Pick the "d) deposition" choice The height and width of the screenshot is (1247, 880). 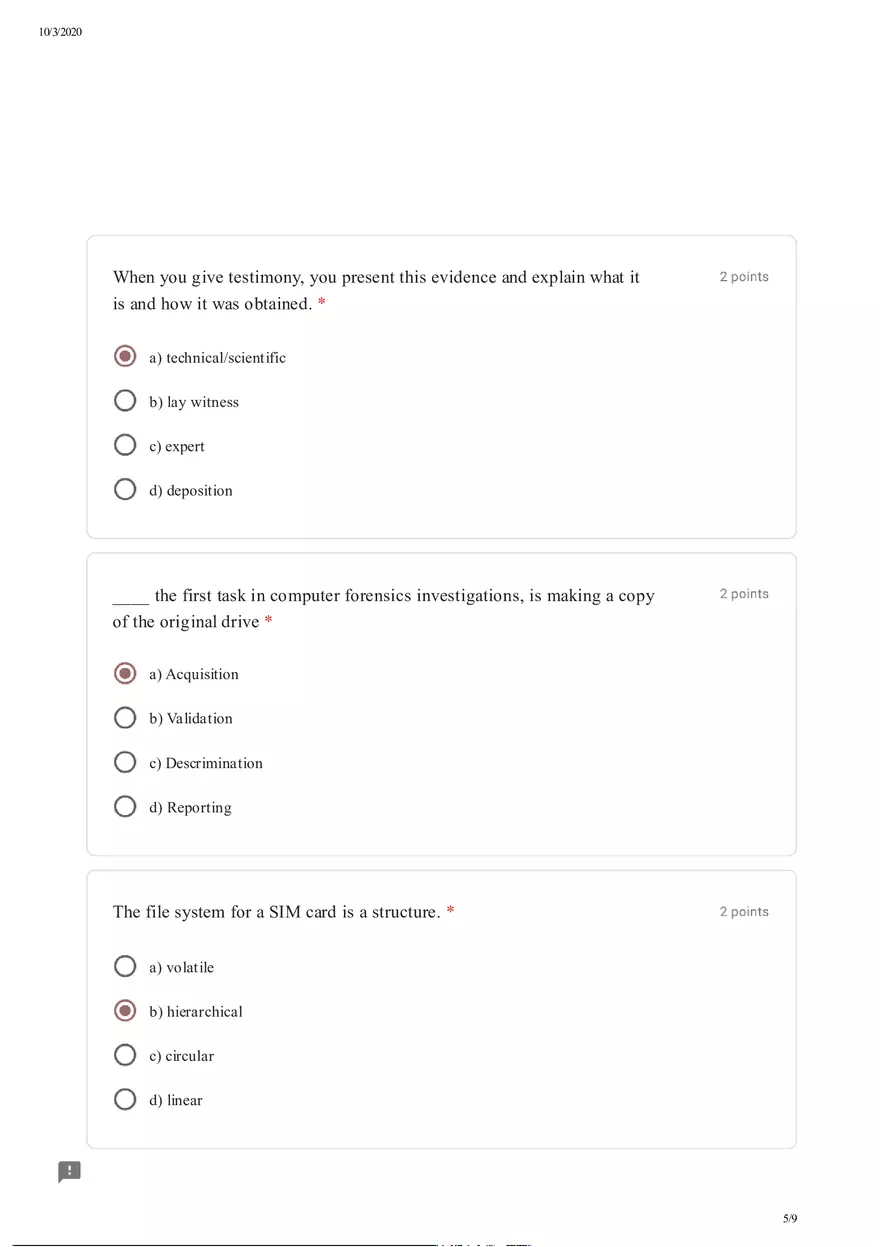pyautogui.click(x=125, y=489)
